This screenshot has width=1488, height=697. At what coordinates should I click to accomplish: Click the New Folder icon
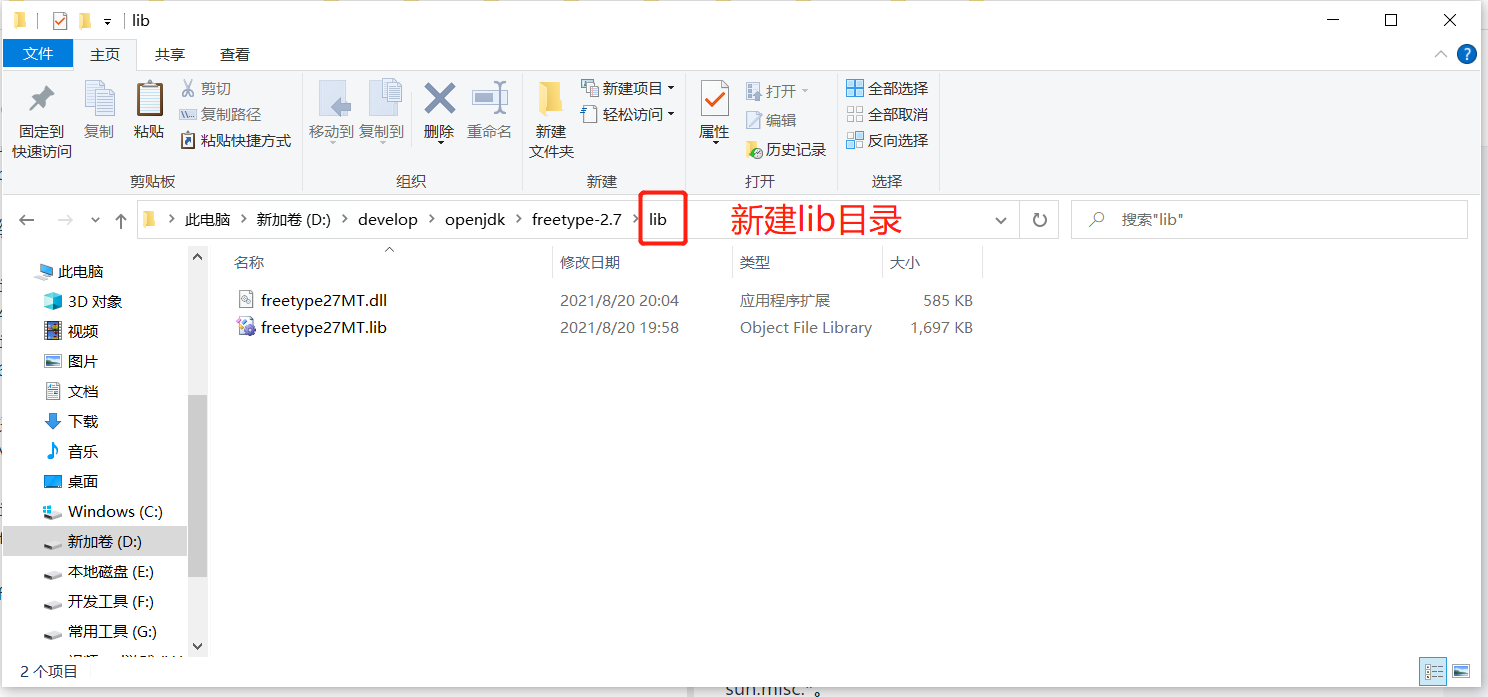(551, 100)
